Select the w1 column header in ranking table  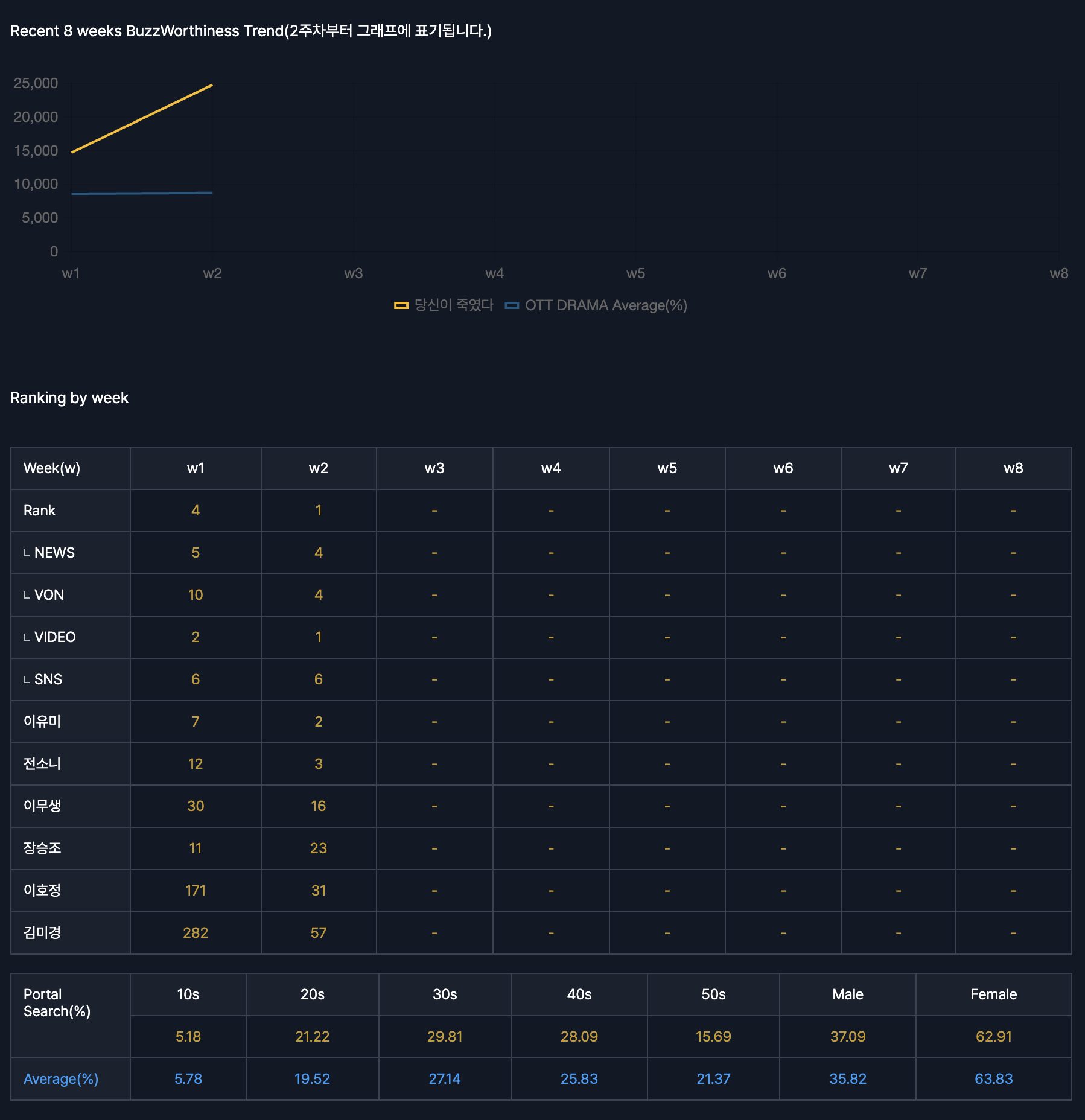coord(196,468)
